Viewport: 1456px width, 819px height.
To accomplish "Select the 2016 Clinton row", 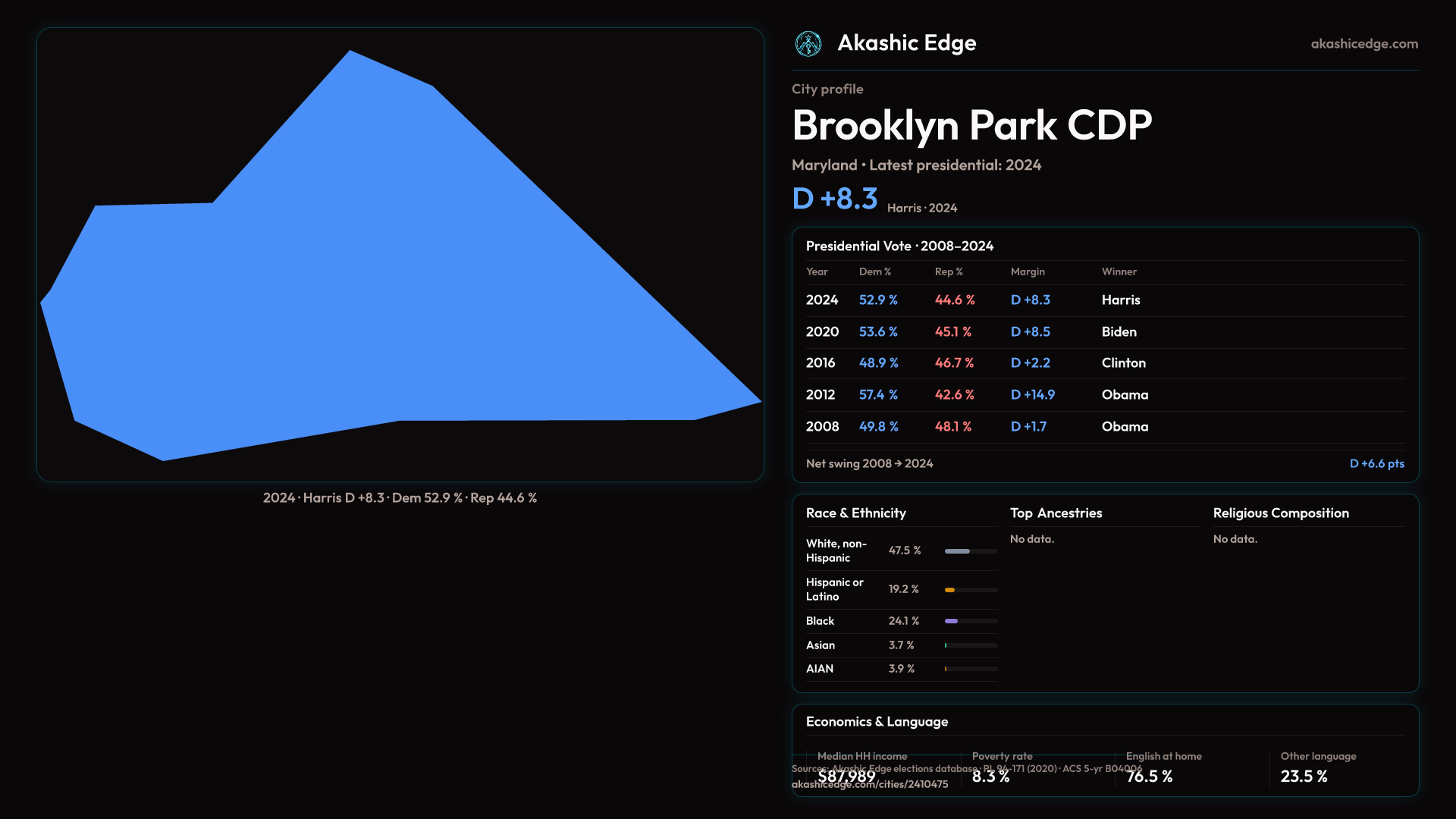I will (1104, 363).
